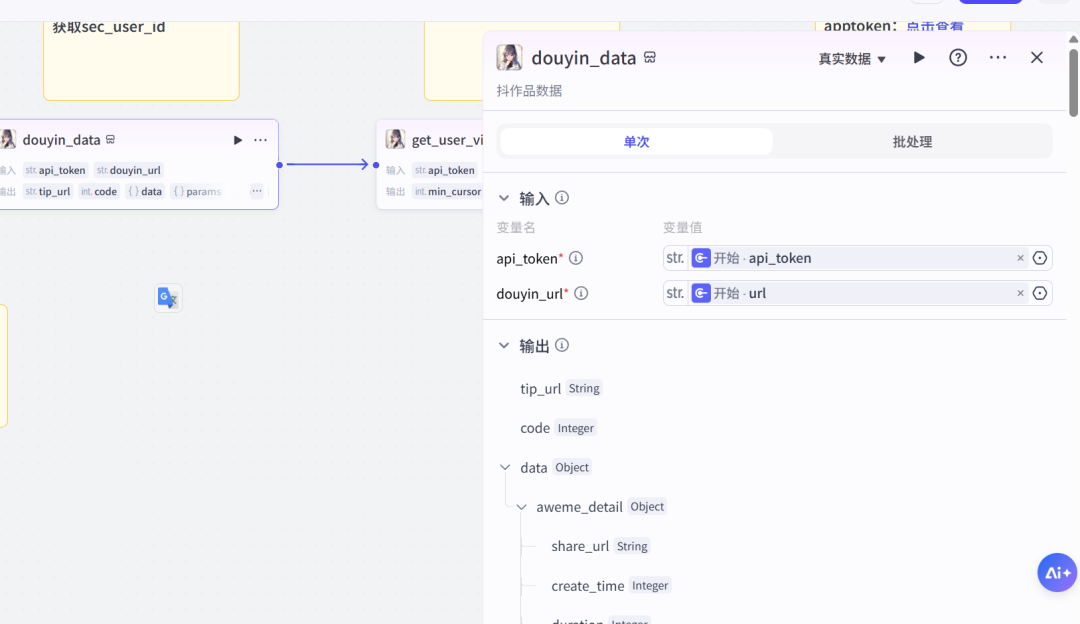Select code Integer output
1080x624 pixels.
(558, 428)
